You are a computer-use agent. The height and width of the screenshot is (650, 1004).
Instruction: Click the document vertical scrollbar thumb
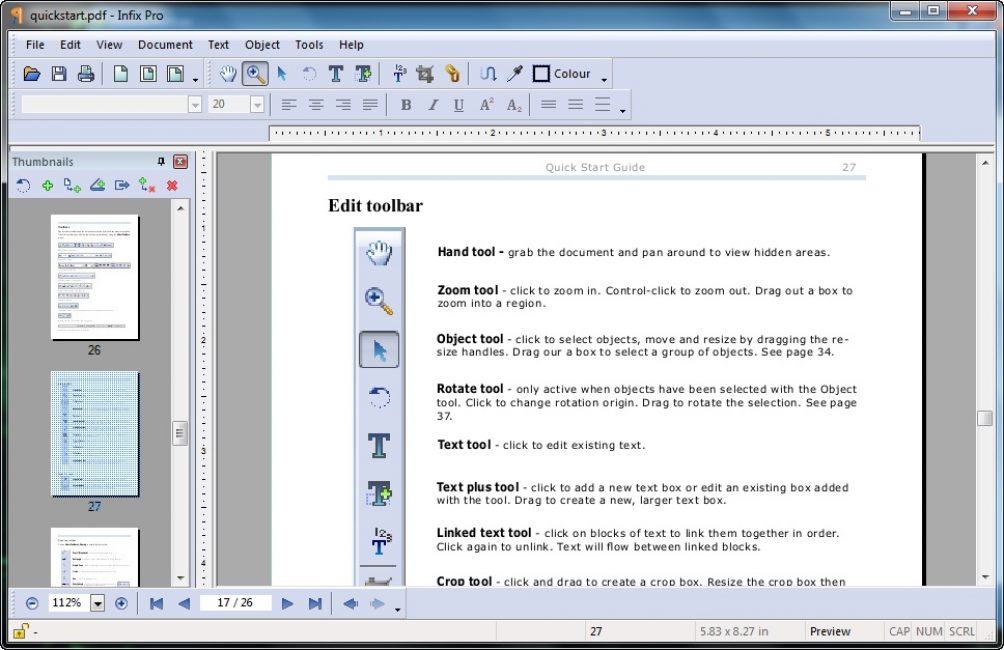point(985,418)
